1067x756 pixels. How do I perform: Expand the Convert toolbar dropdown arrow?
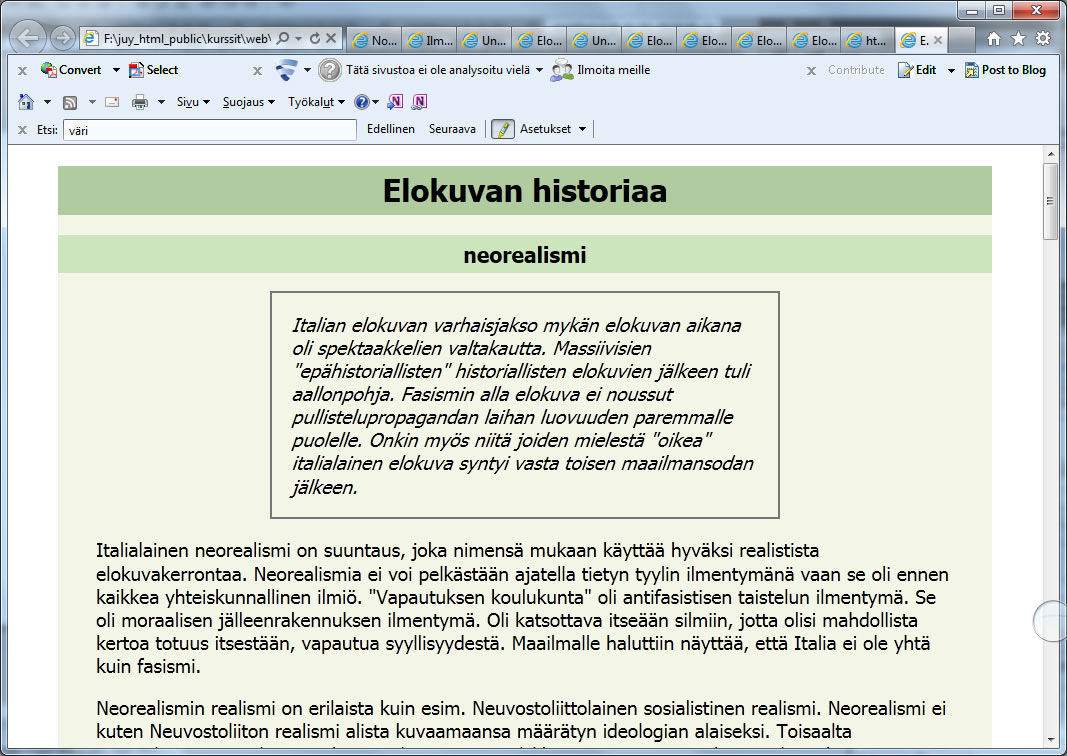click(x=116, y=70)
